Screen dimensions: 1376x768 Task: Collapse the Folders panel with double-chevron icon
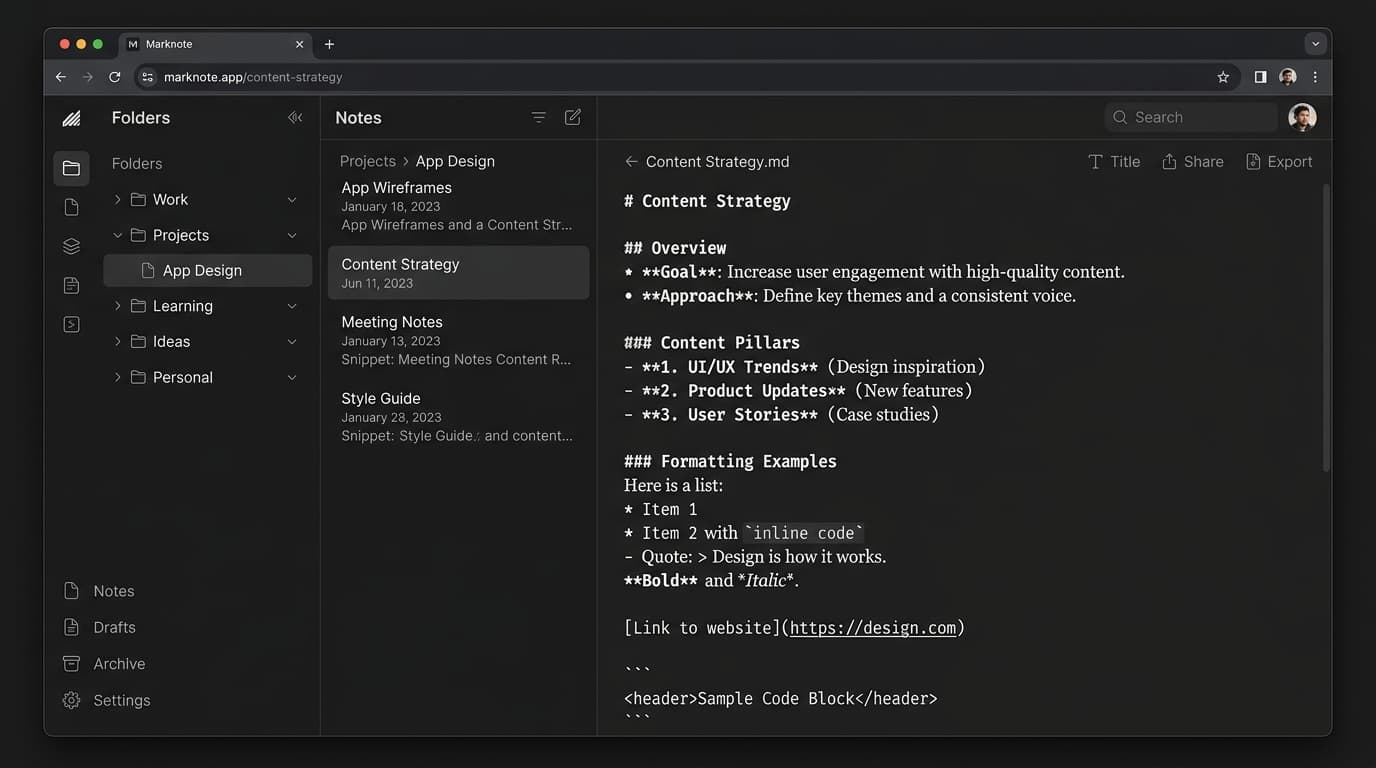295,117
